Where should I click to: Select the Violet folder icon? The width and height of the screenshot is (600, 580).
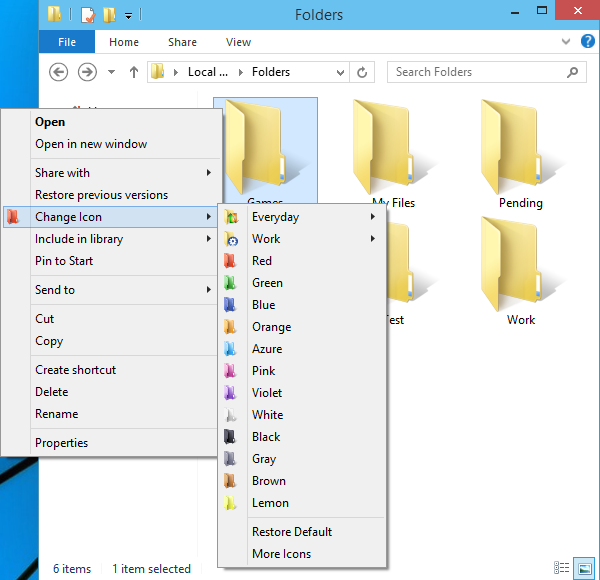(x=267, y=393)
